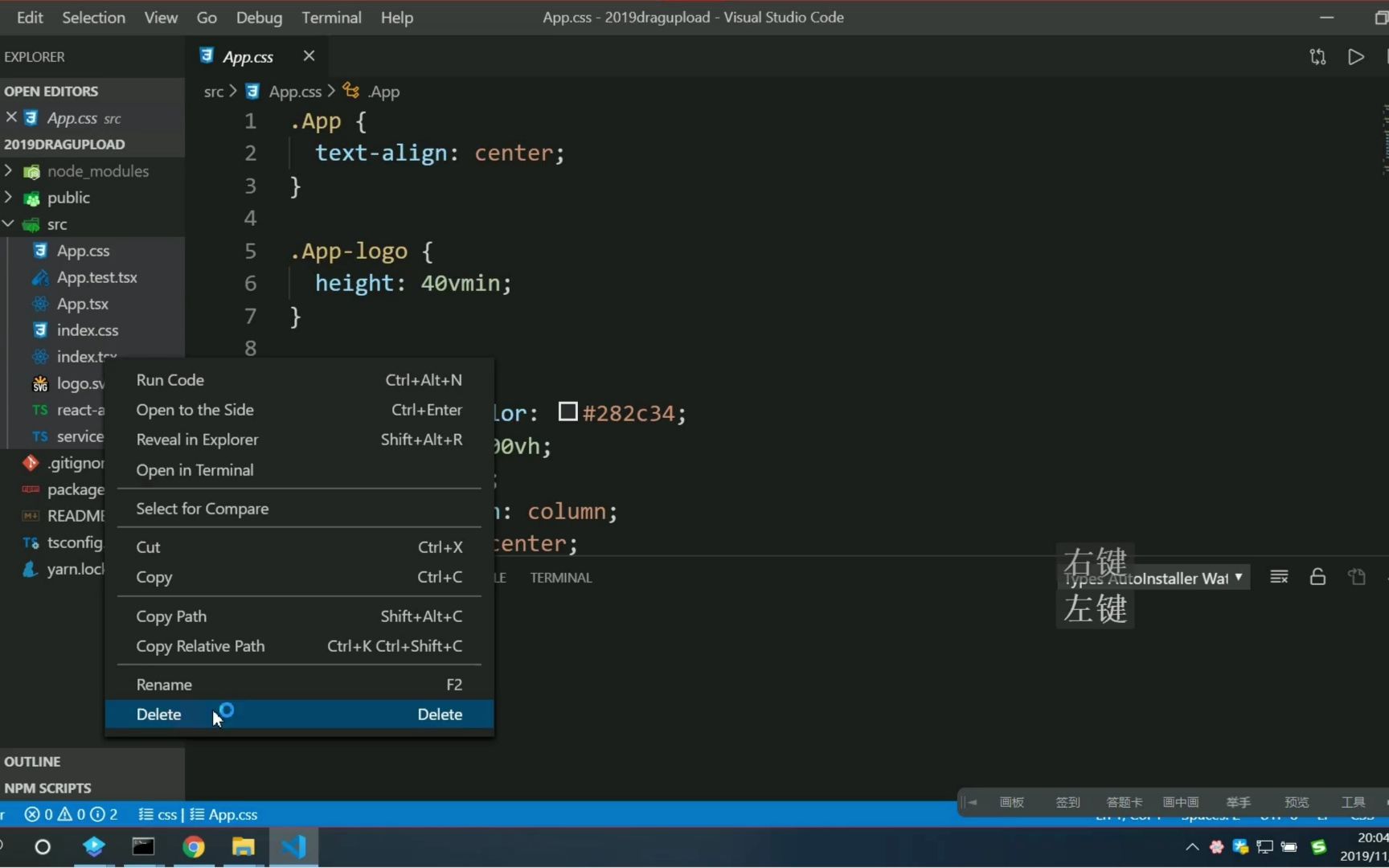Click the Compare Changes icon in editor toolbar
The width and height of the screenshot is (1389, 868).
click(1317, 57)
